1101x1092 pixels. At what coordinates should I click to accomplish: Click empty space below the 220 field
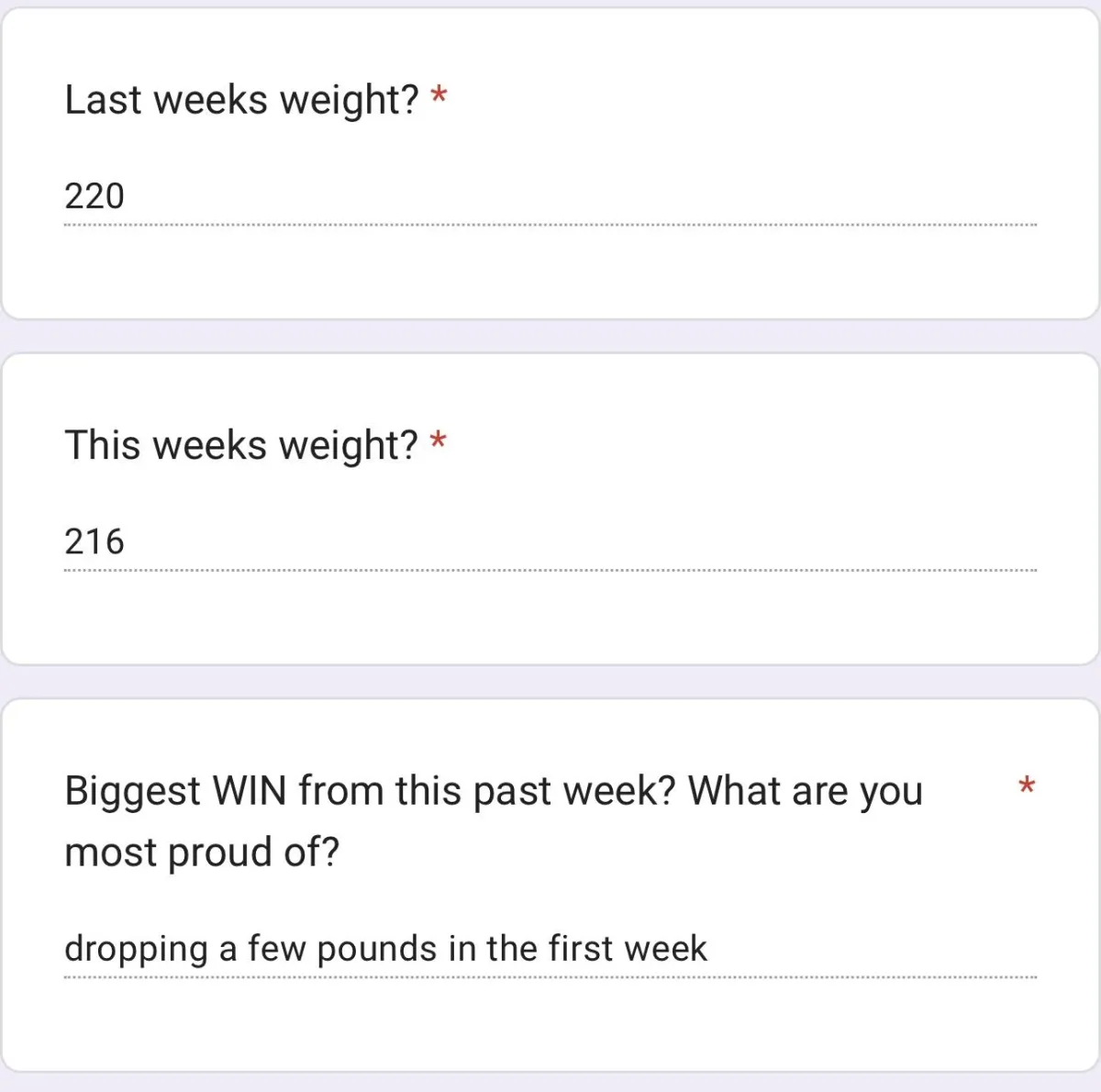point(550,271)
